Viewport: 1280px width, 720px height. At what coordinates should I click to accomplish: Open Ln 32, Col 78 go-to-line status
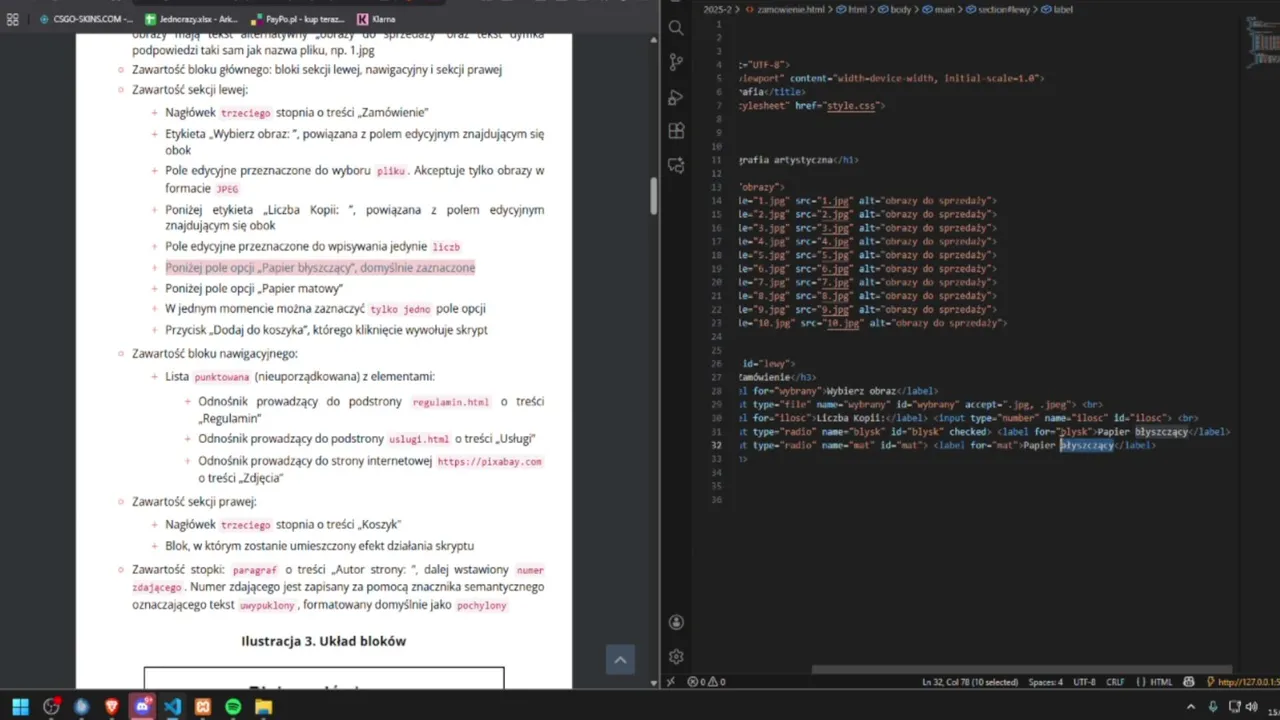(970, 682)
